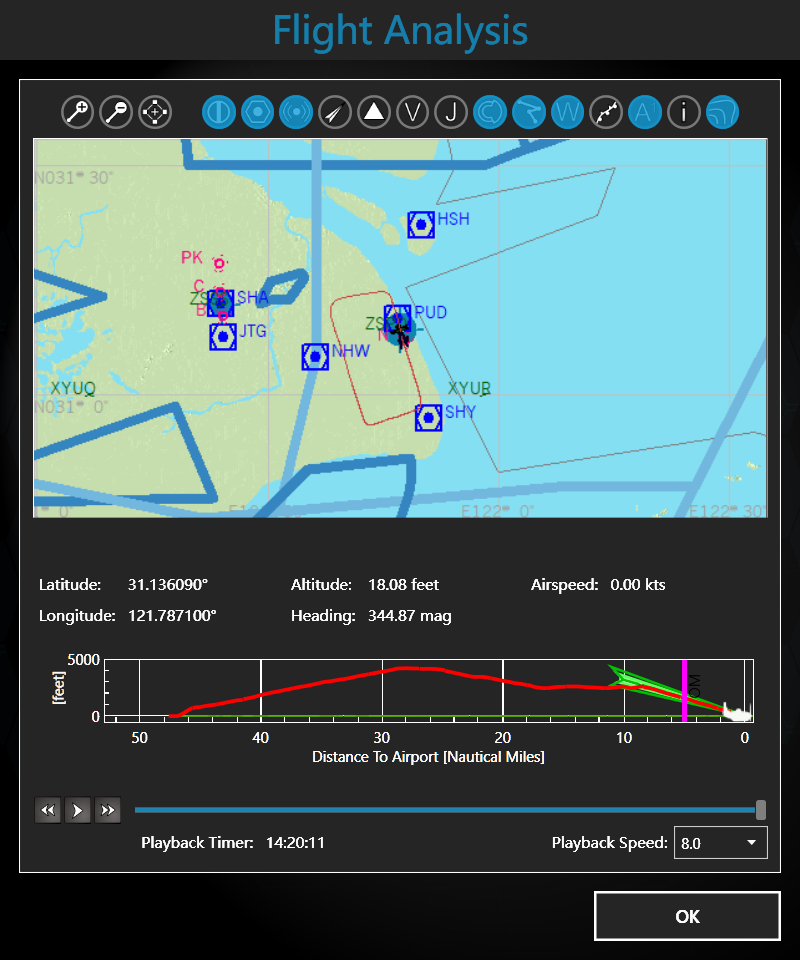This screenshot has width=800, height=960.
Task: Open the Playback Speed dropdown
Action: (720, 843)
